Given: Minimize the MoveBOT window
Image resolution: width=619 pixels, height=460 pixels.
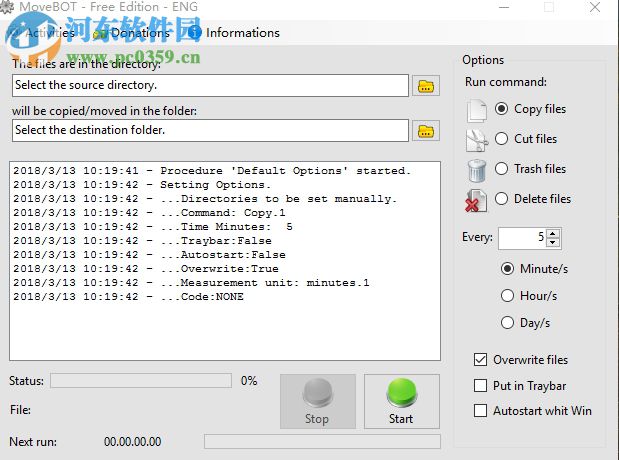Looking at the screenshot, I should [x=504, y=7].
